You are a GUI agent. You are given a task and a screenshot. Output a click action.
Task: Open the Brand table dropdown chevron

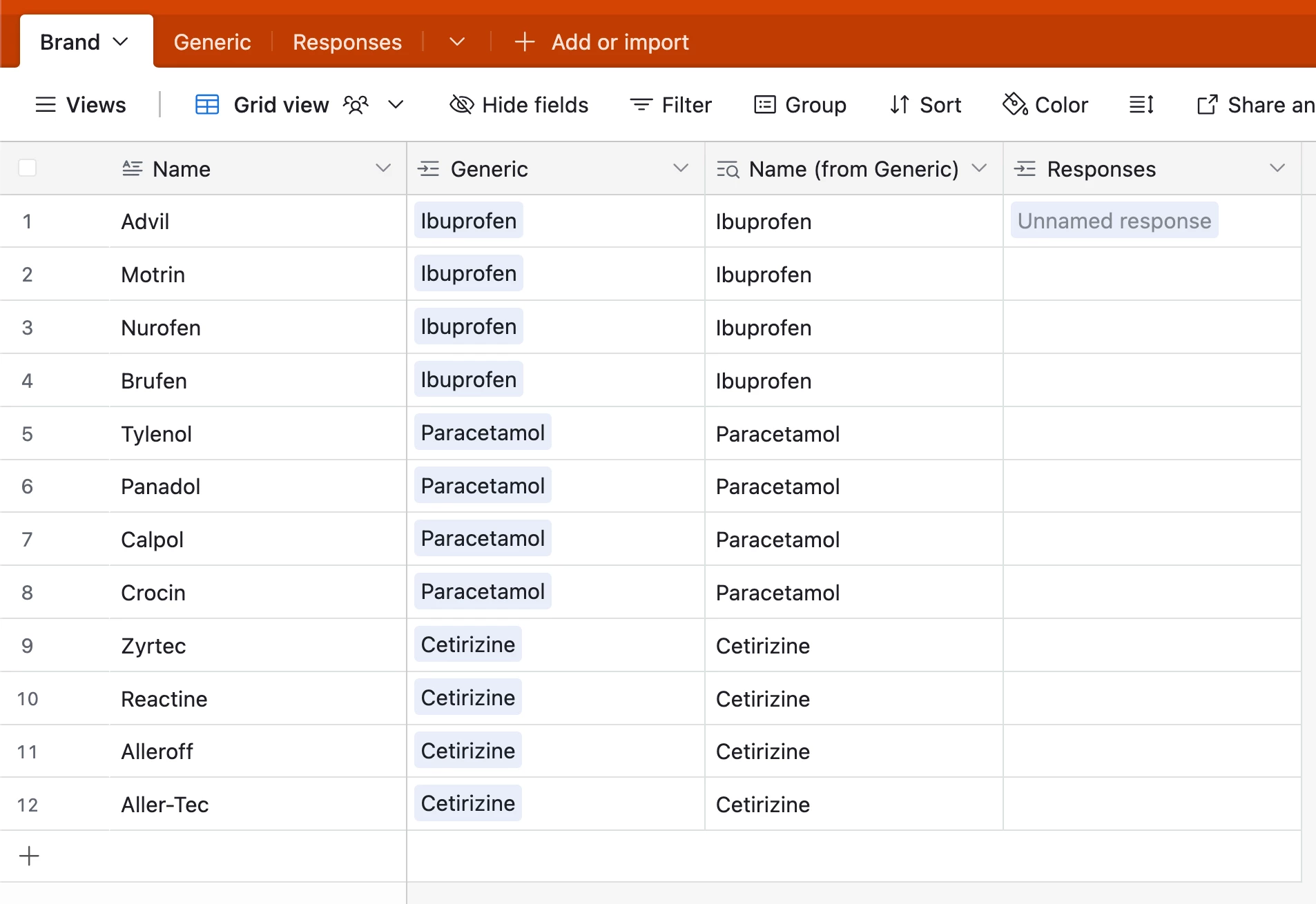(x=121, y=42)
